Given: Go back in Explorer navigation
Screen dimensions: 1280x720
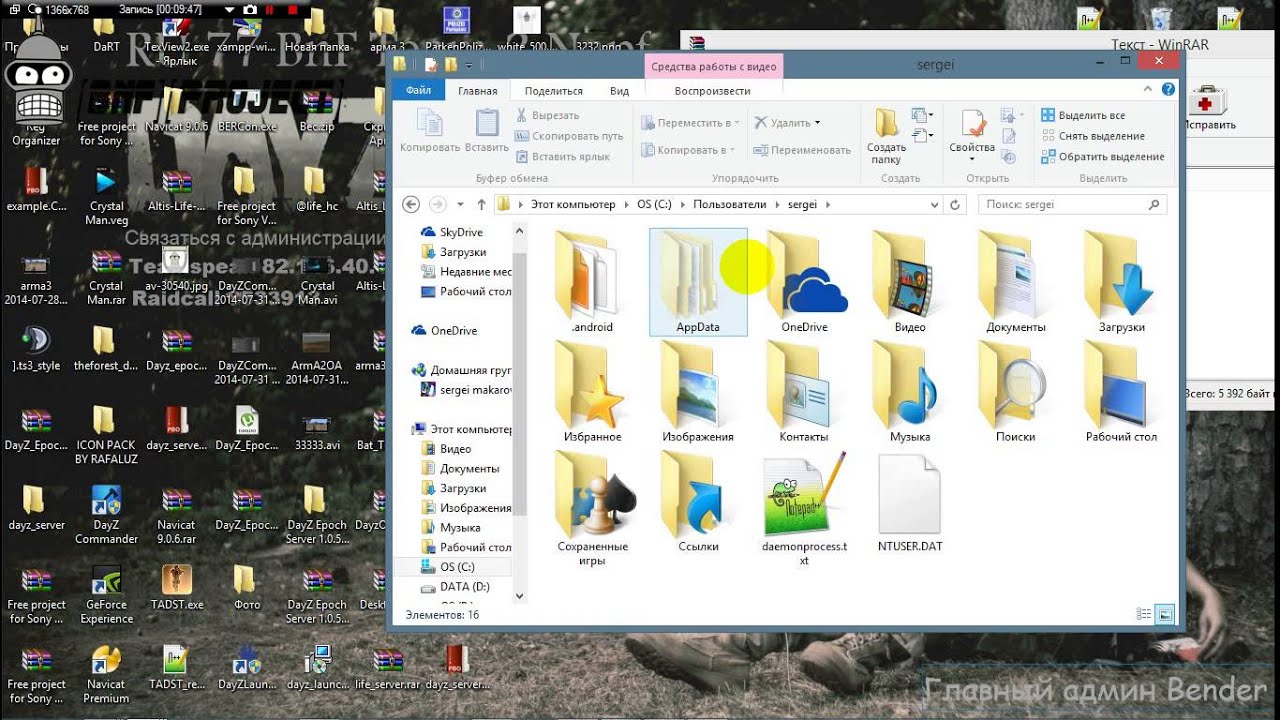Looking at the screenshot, I should click(x=410, y=204).
